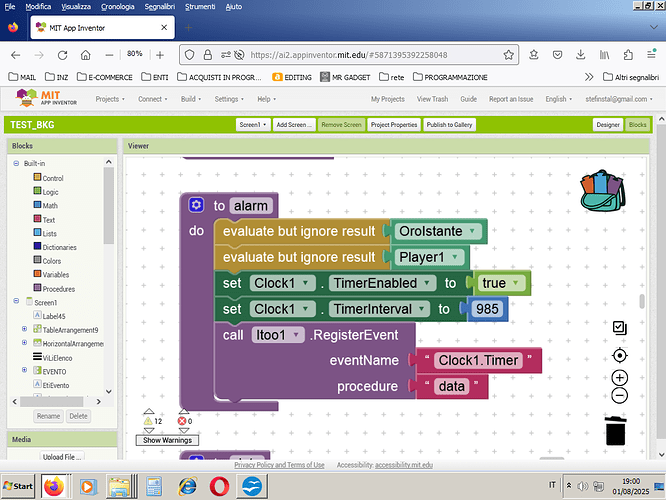Click the trash can in the workspace
Screen dimensions: 666x500
coord(617,431)
